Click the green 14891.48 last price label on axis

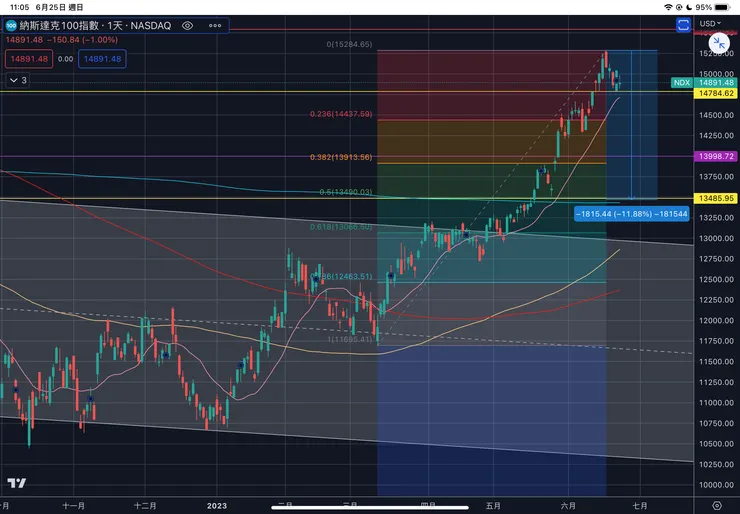(x=716, y=83)
